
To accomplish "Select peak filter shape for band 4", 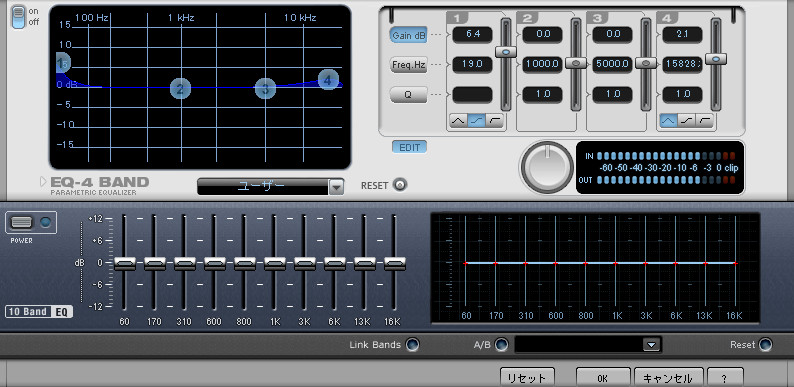I will (x=668, y=121).
